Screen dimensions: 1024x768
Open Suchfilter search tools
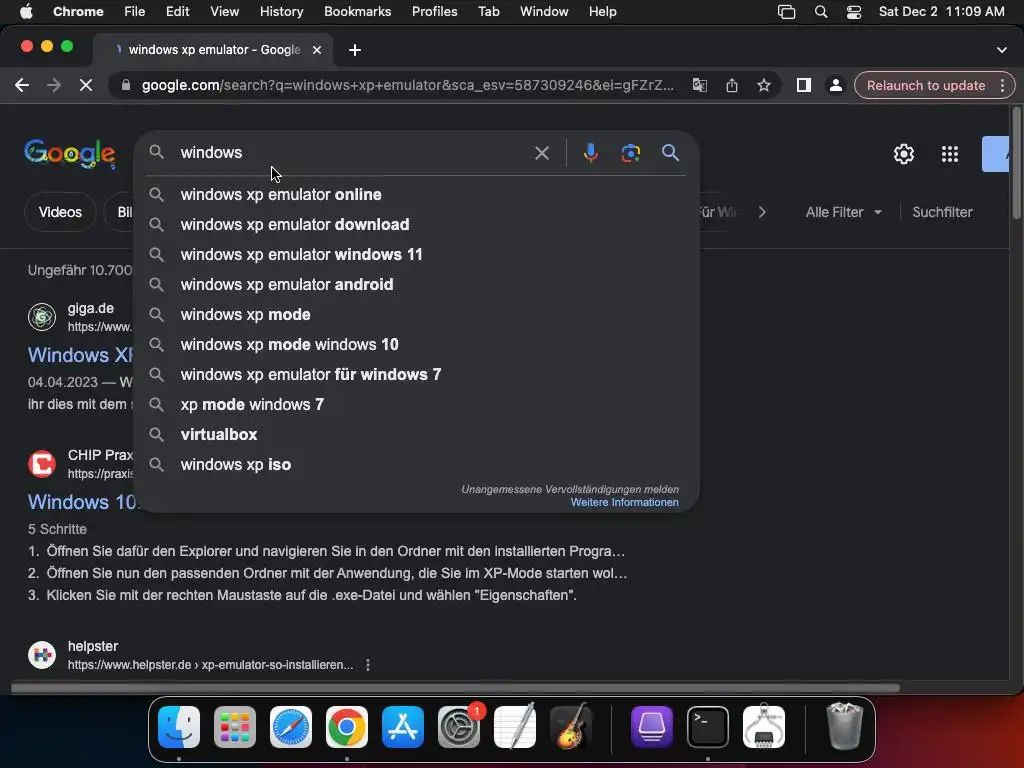coord(942,212)
